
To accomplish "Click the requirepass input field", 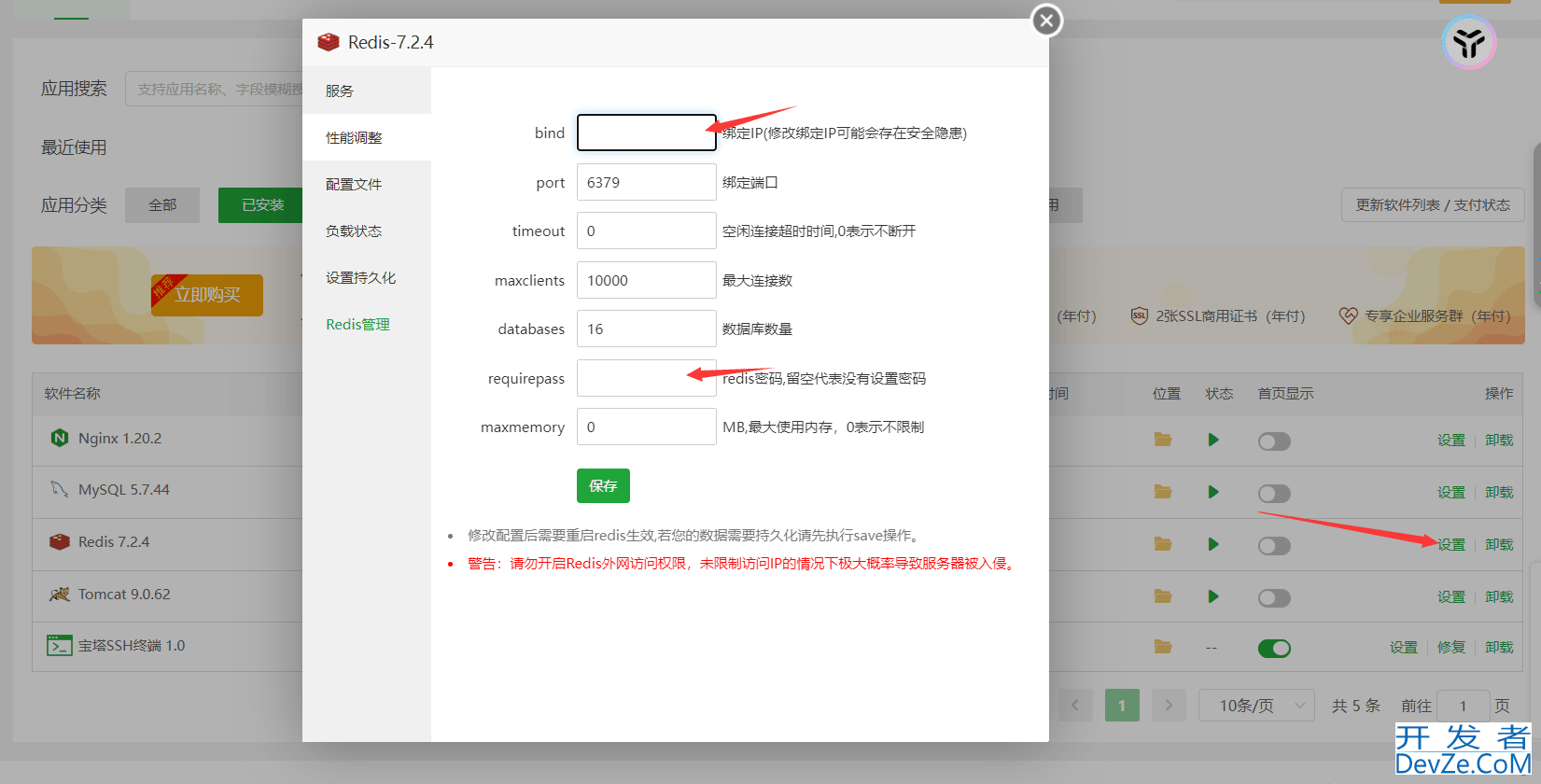I will click(x=647, y=378).
